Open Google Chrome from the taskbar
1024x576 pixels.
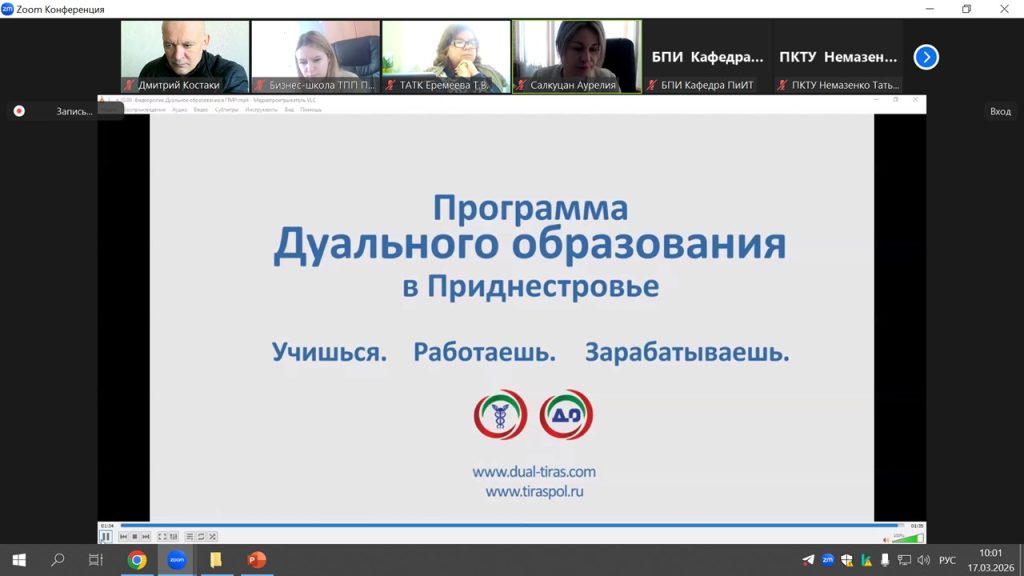(137, 560)
